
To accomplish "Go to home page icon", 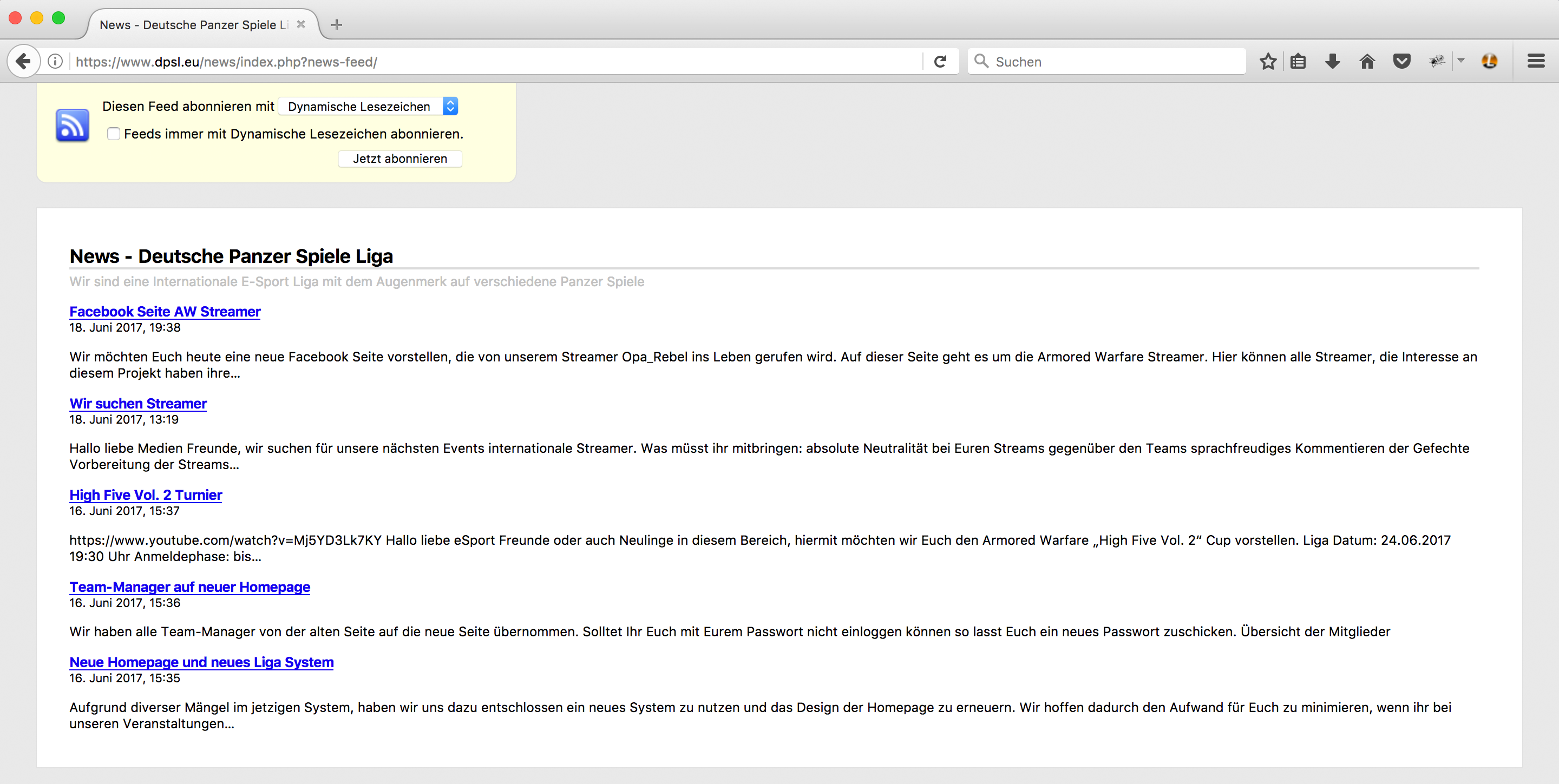I will coord(1366,61).
